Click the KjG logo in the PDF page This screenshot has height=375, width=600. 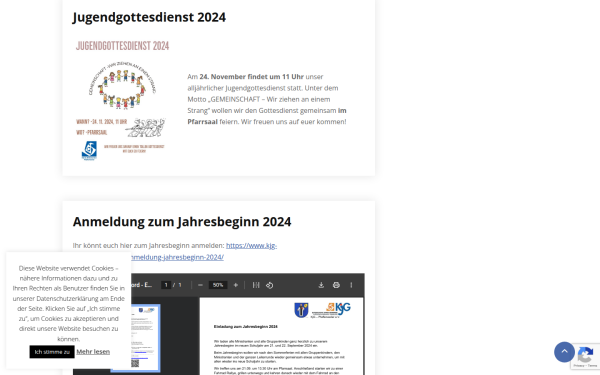pos(338,308)
